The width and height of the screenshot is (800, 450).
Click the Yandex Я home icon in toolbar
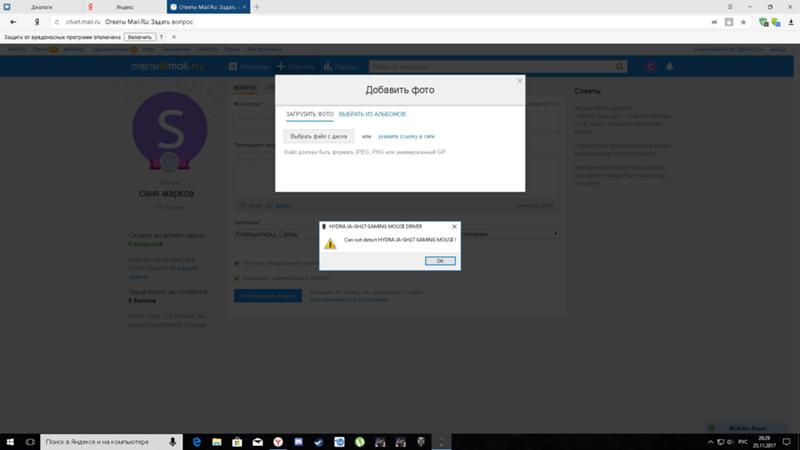click(x=37, y=22)
